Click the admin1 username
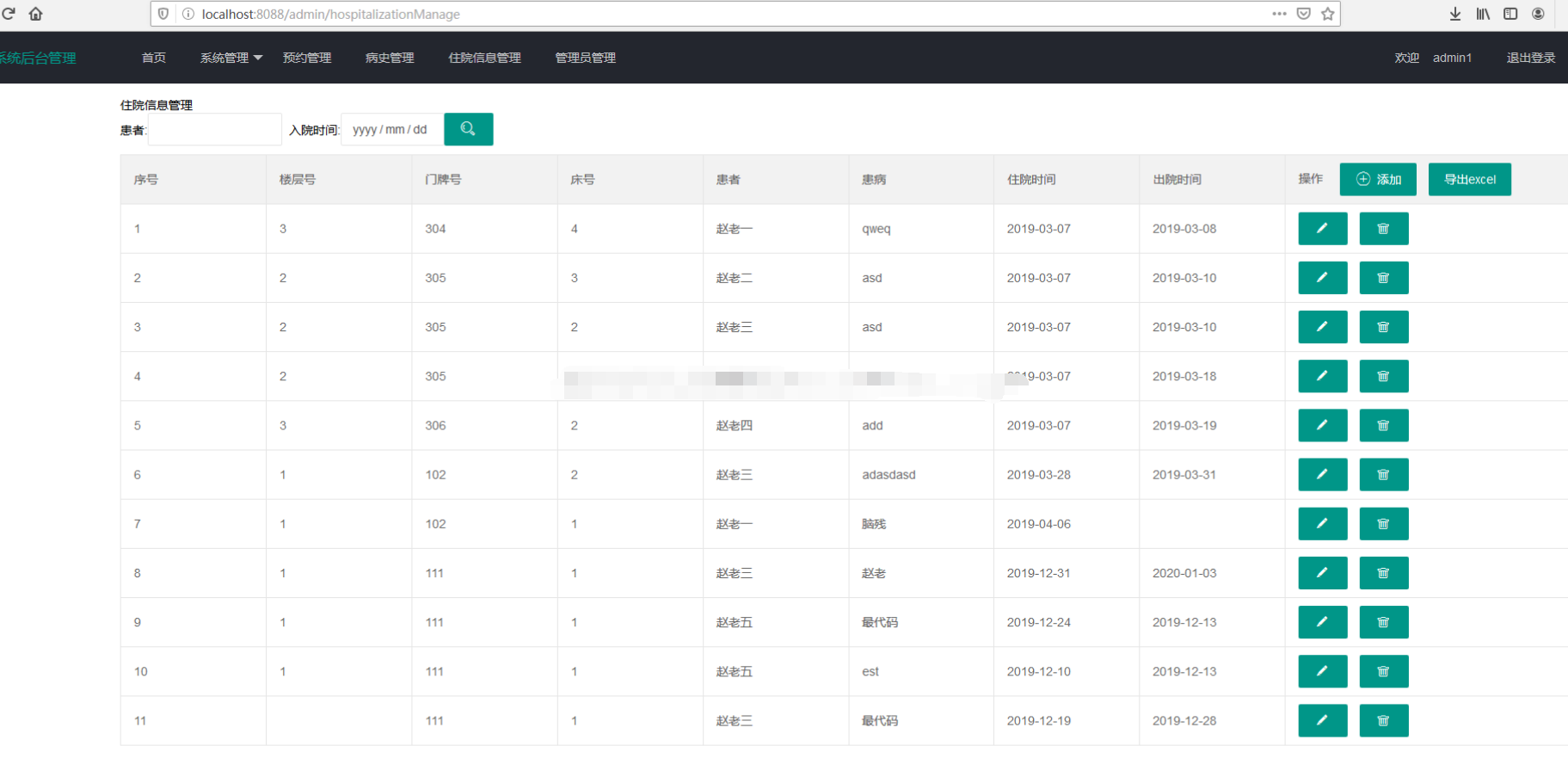Image resolution: width=1568 pixels, height=783 pixels. point(1452,58)
